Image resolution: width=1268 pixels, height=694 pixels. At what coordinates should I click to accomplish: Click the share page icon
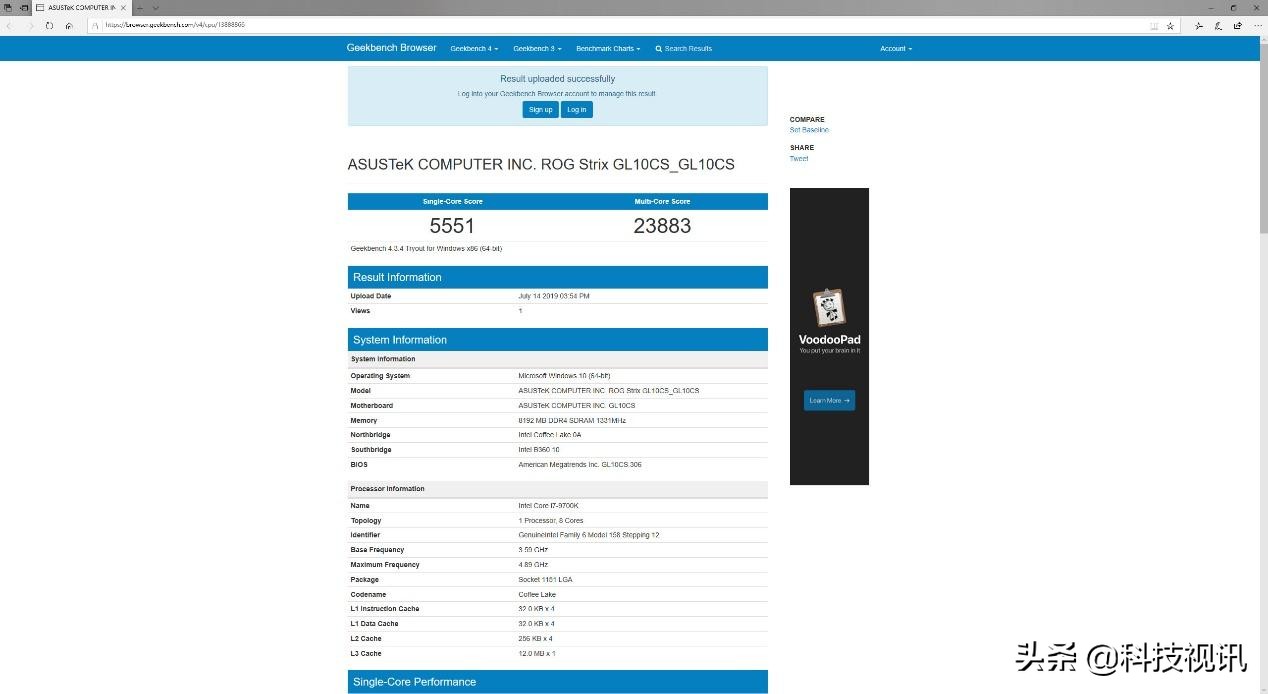[x=1237, y=26]
